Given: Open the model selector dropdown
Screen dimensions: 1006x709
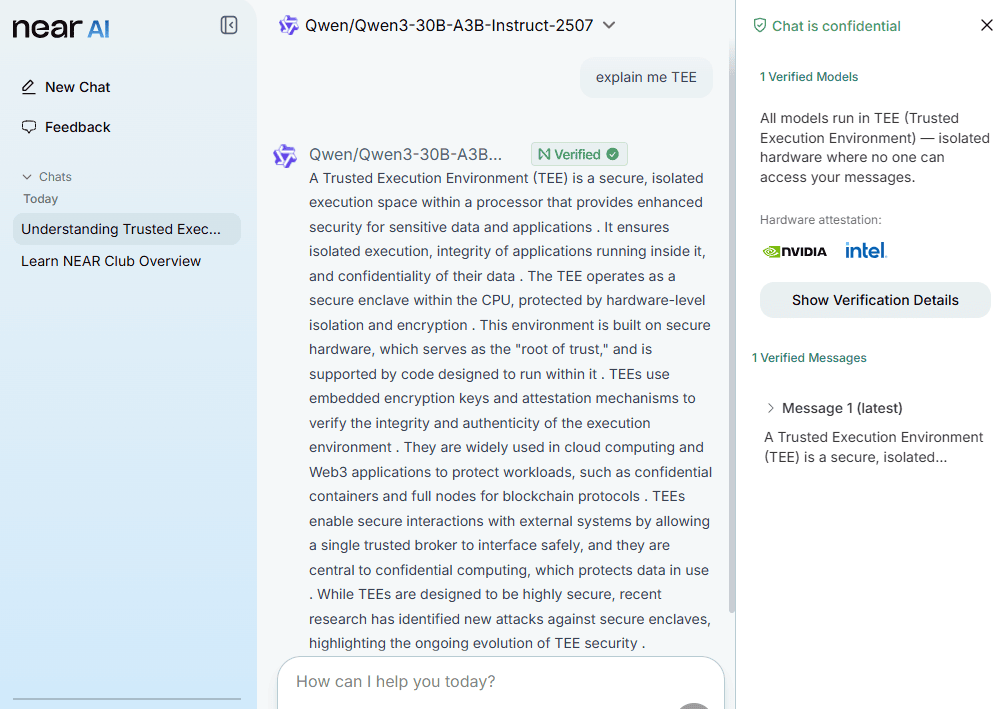Looking at the screenshot, I should tap(609, 25).
